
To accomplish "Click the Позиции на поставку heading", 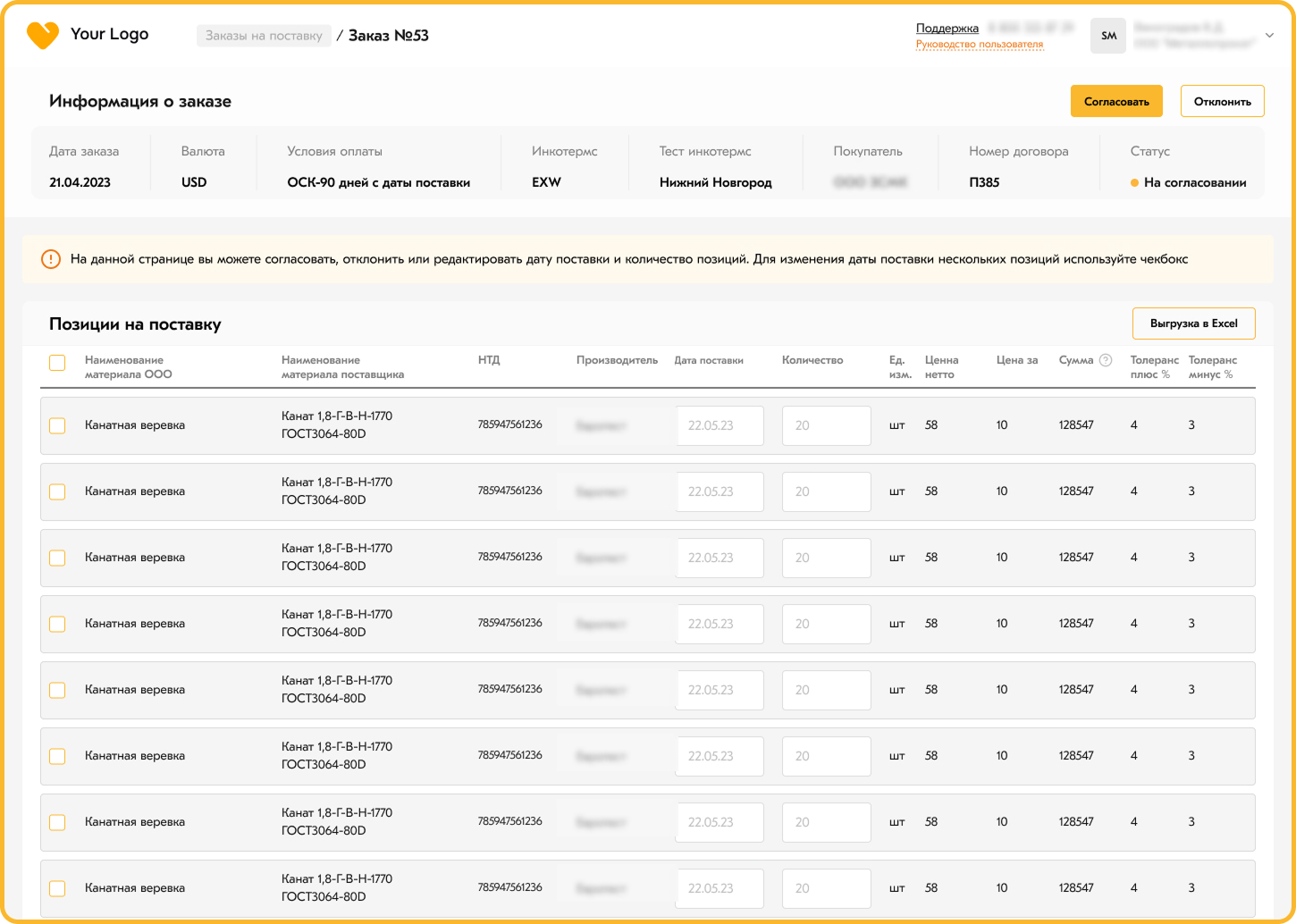I will tap(135, 324).
